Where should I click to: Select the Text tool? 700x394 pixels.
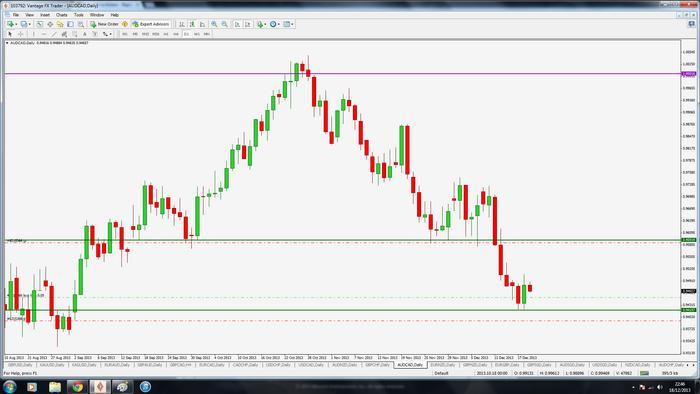(84, 34)
